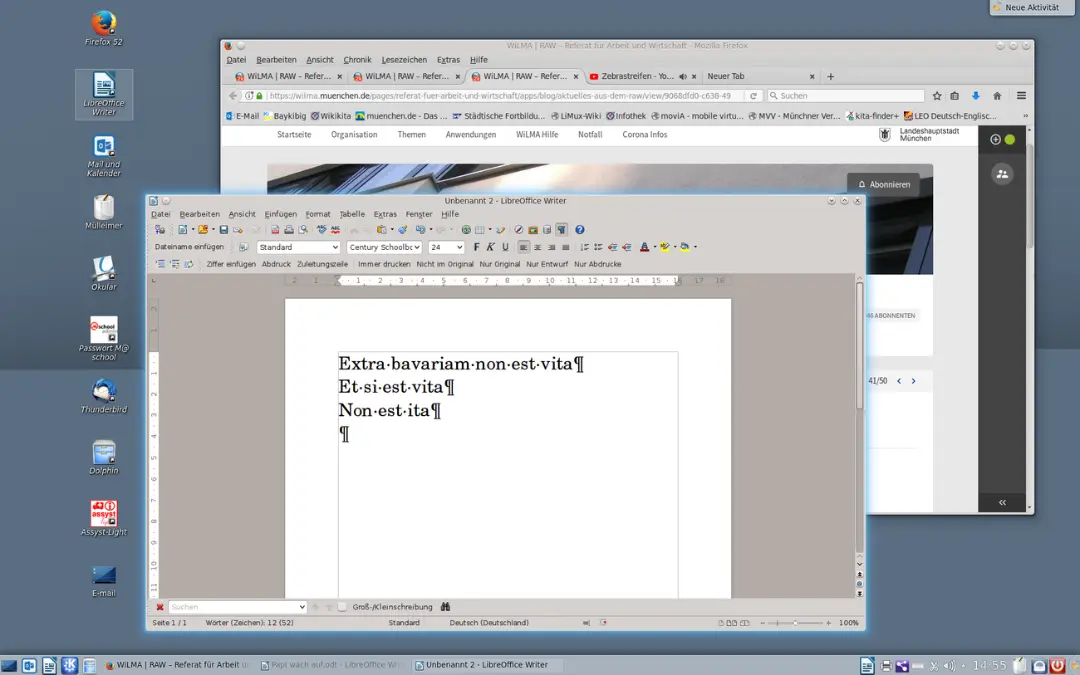1080x675 pixels.
Task: Click the Decrease Indent icon
Action: pyautogui.click(x=612, y=247)
